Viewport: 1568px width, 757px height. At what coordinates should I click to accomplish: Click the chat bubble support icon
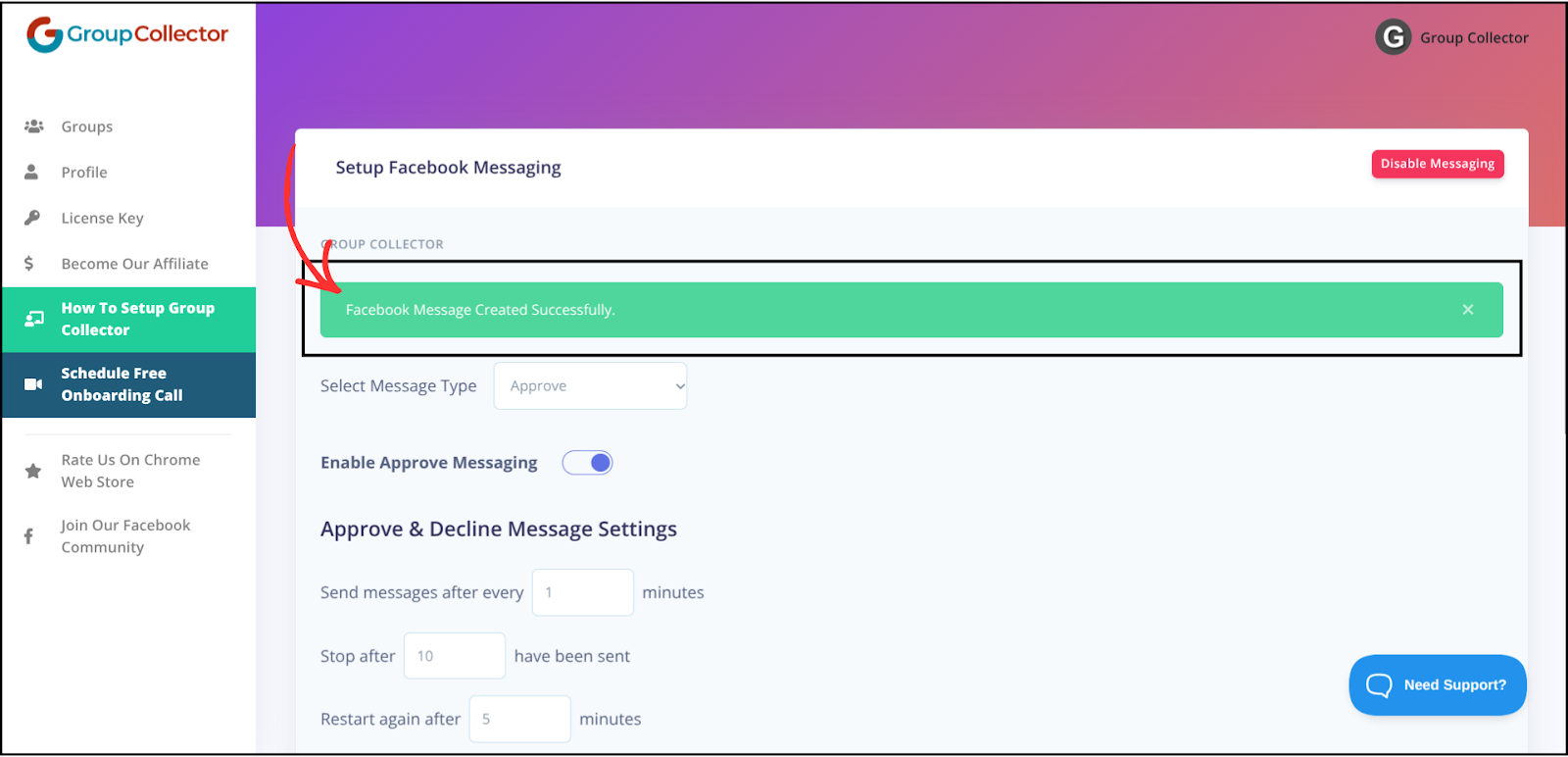pyautogui.click(x=1379, y=684)
